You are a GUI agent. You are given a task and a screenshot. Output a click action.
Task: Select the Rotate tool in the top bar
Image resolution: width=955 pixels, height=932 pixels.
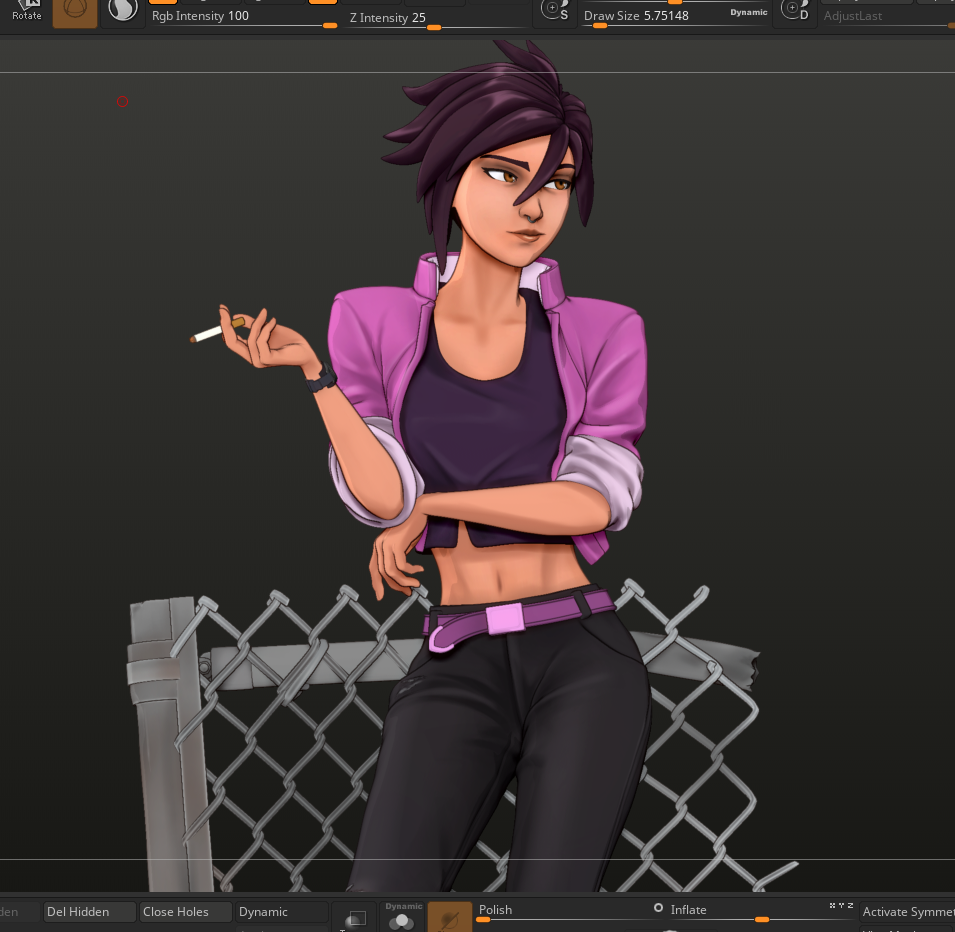tap(27, 12)
